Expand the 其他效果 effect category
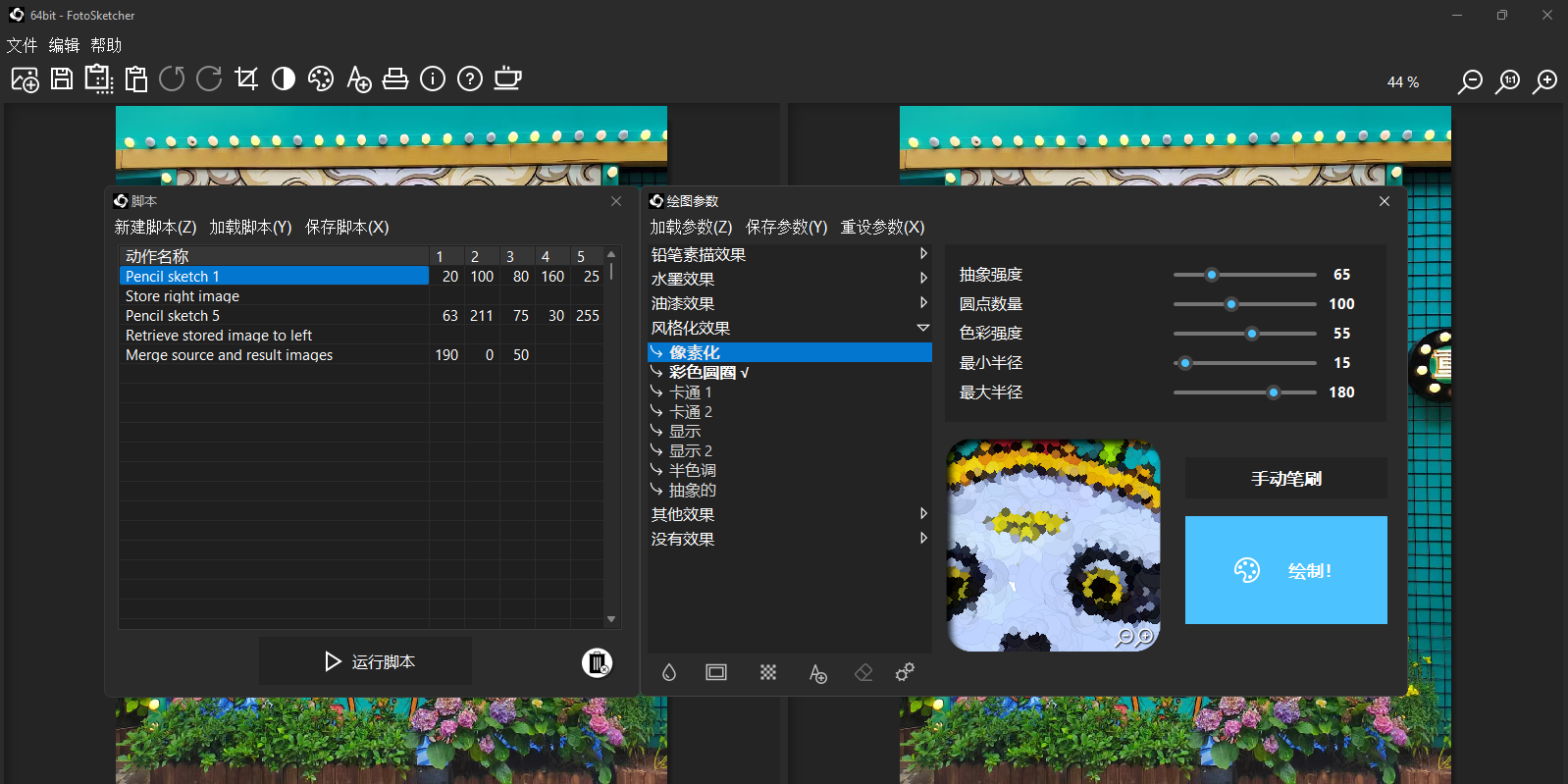 tap(923, 514)
